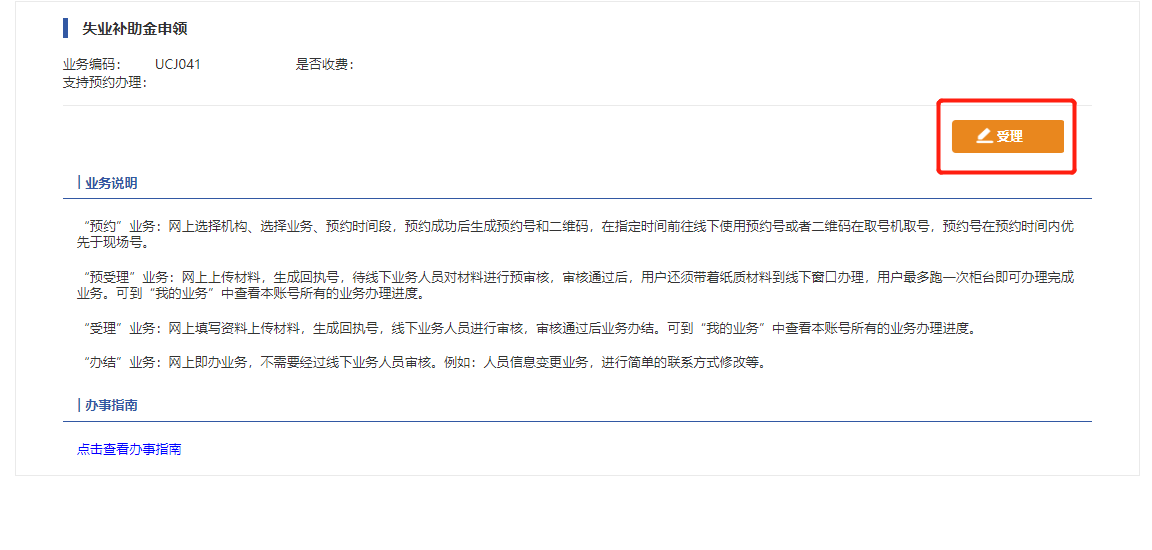Click the blue divider under 办事指南

[x=577, y=422]
